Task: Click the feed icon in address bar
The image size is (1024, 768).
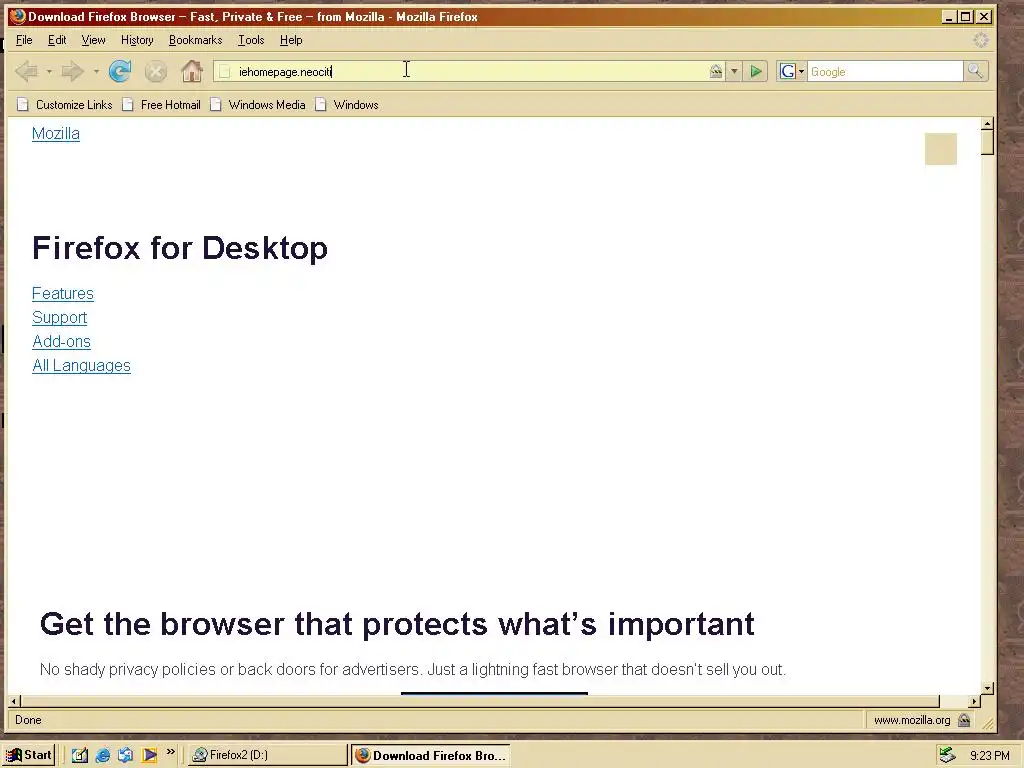Action: (716, 72)
